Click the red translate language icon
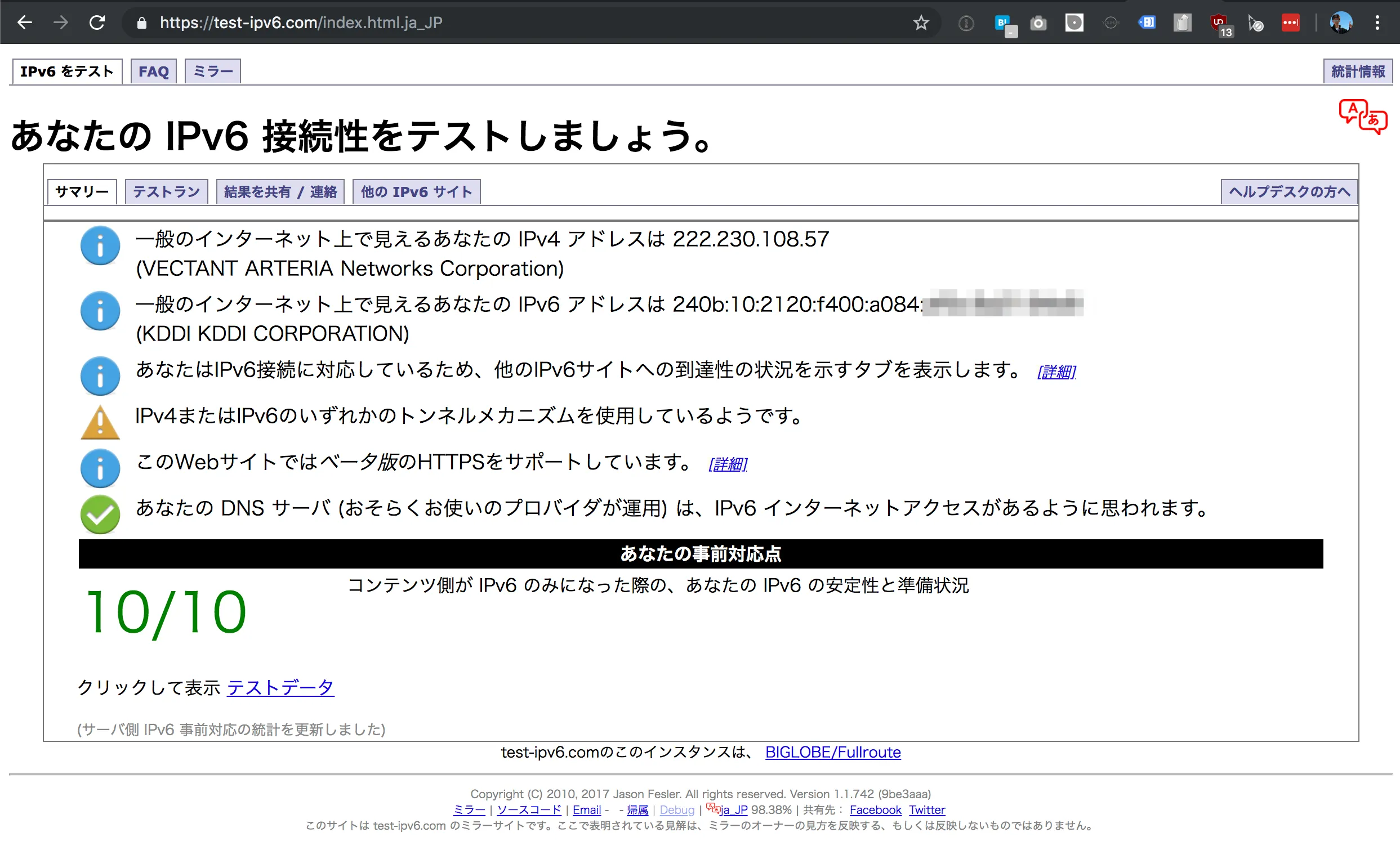 [x=1362, y=117]
